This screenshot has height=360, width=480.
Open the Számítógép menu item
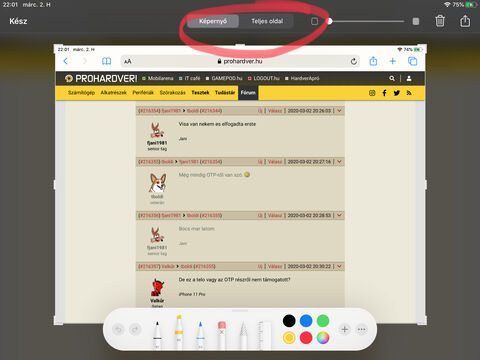[81, 93]
